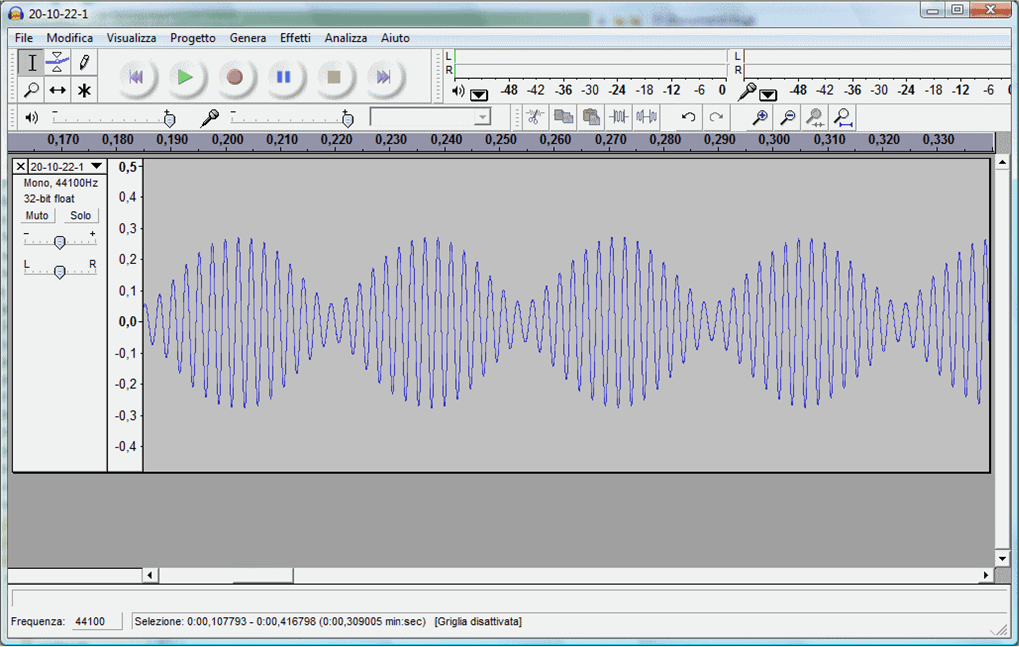
Task: Toggle Muto on the track
Action: (x=37, y=216)
